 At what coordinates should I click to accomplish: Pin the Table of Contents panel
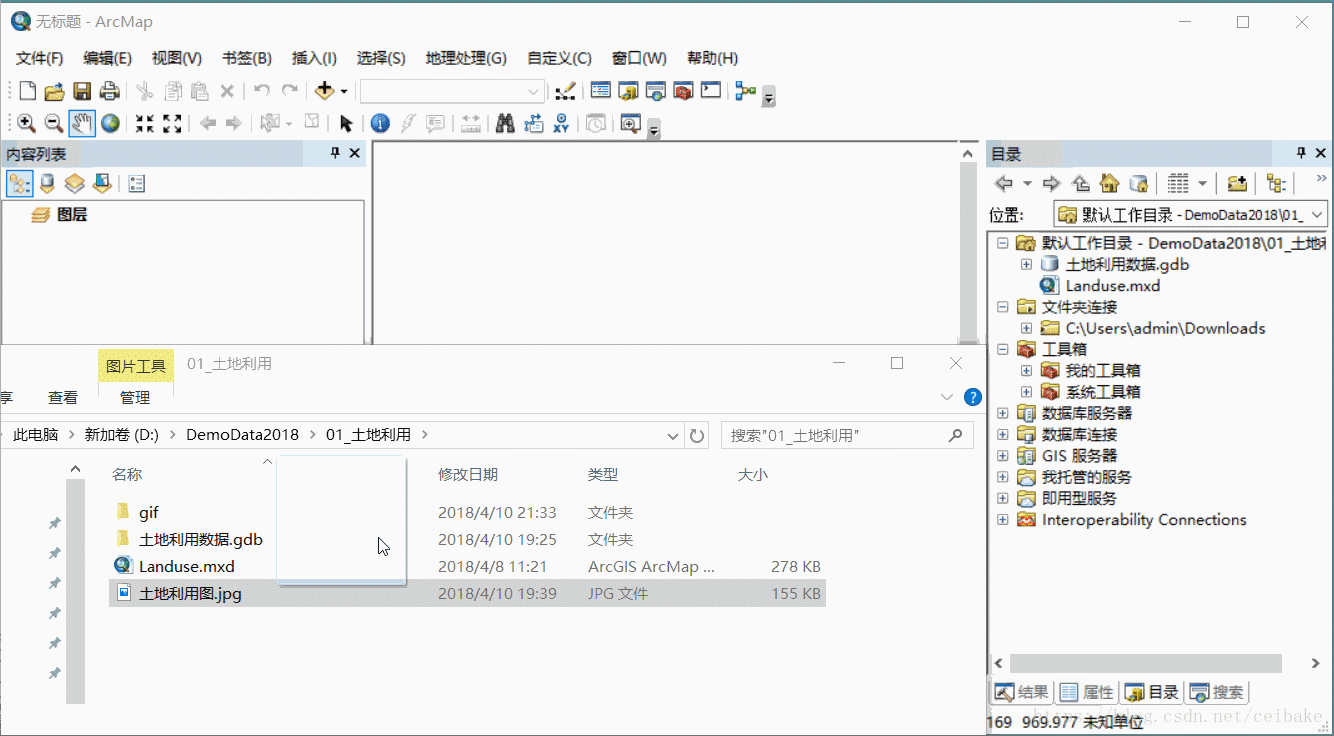coord(336,153)
